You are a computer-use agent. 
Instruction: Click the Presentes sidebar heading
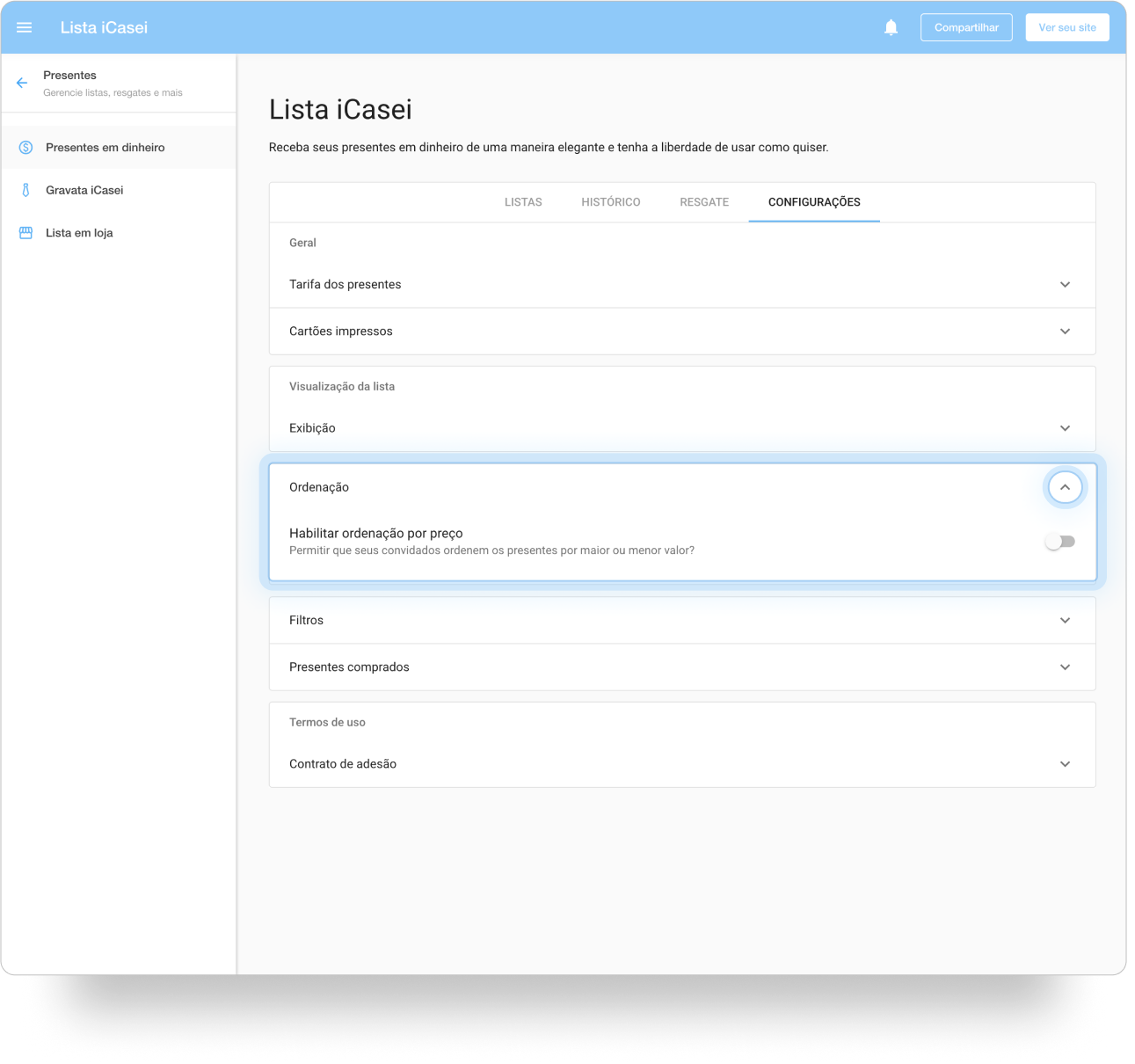pos(69,76)
